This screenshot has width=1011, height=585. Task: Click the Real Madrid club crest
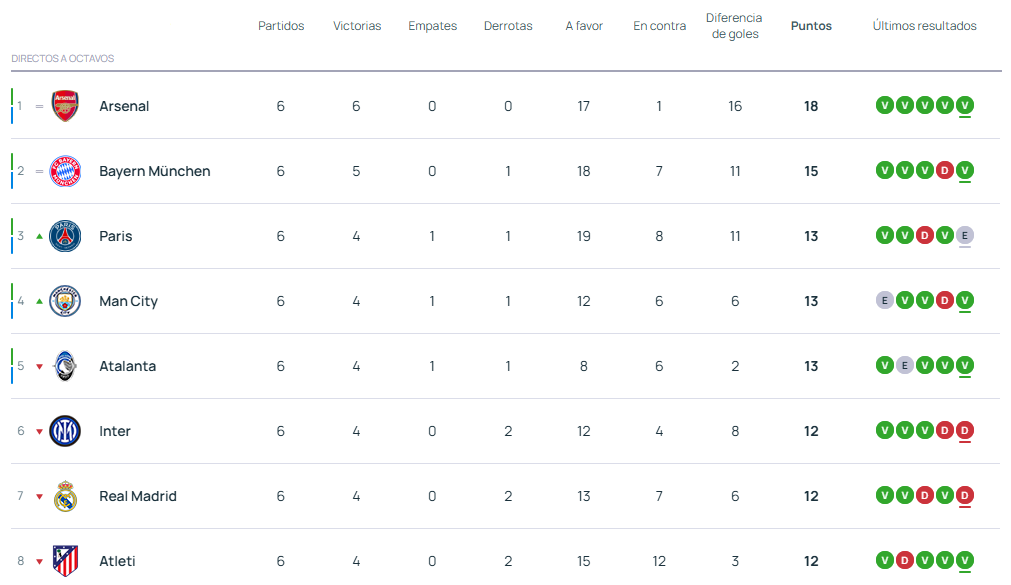(65, 496)
